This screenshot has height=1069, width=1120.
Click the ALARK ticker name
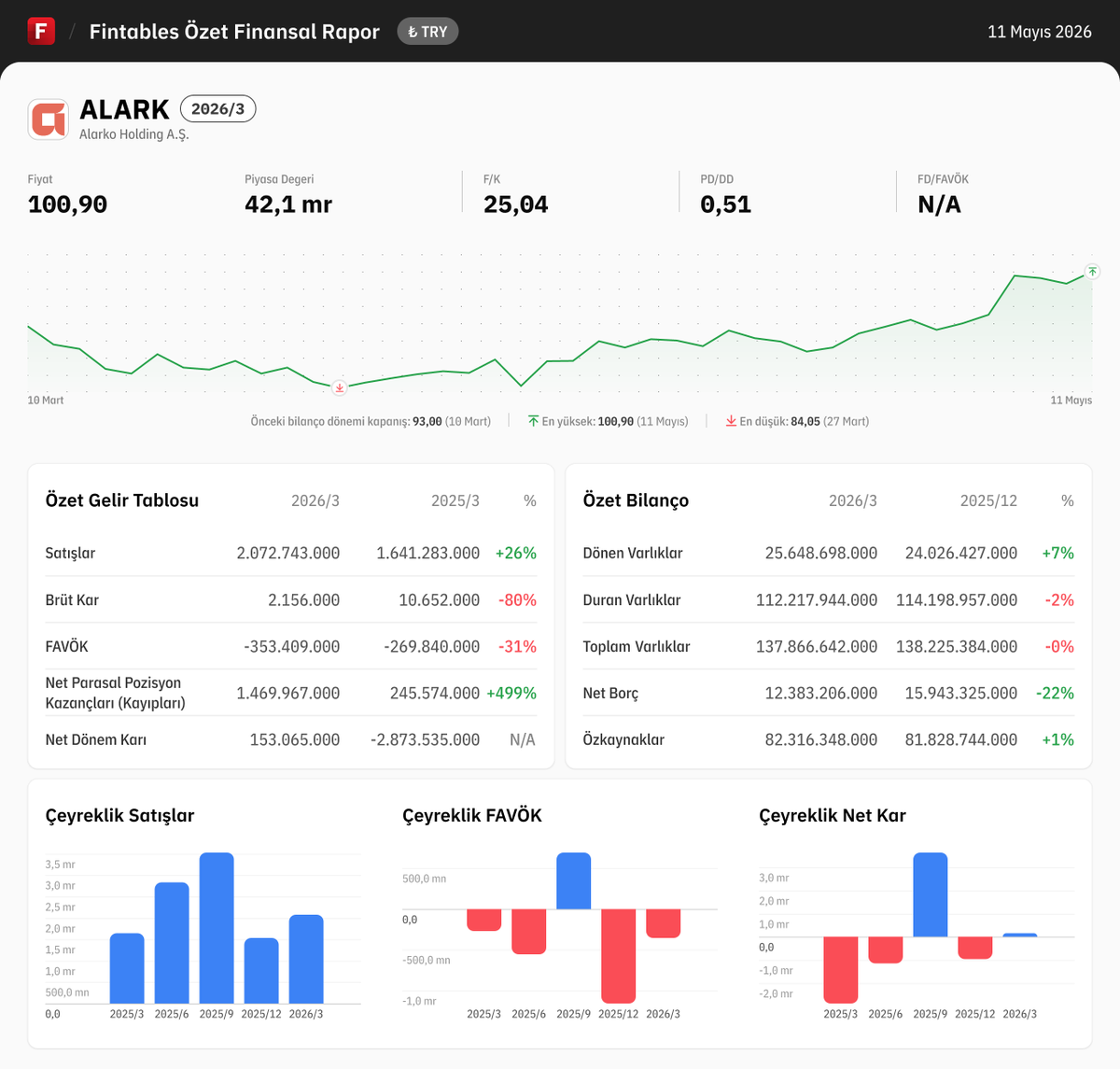click(x=124, y=109)
